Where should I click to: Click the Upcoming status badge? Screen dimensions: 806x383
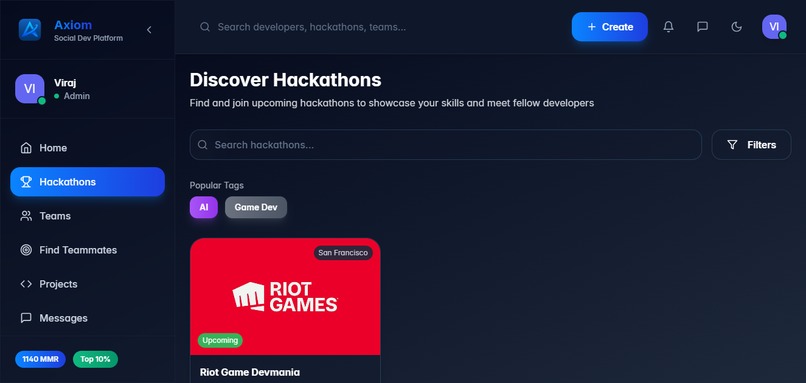coord(220,340)
